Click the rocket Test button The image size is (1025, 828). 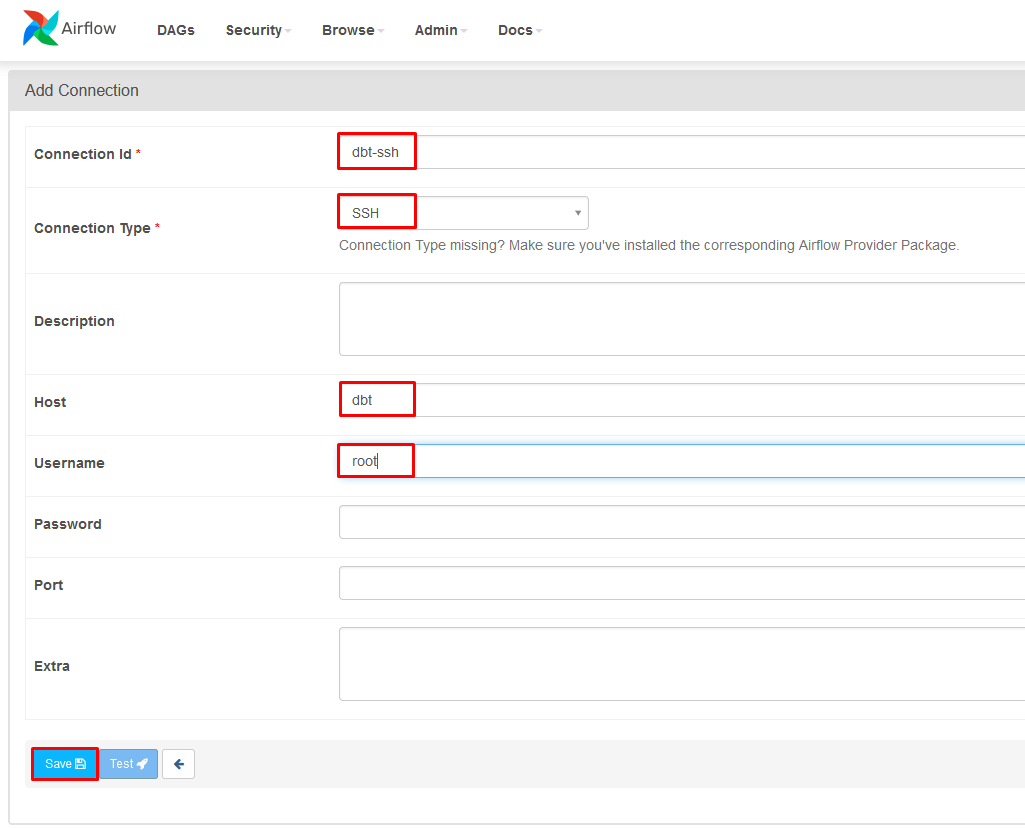click(x=128, y=764)
